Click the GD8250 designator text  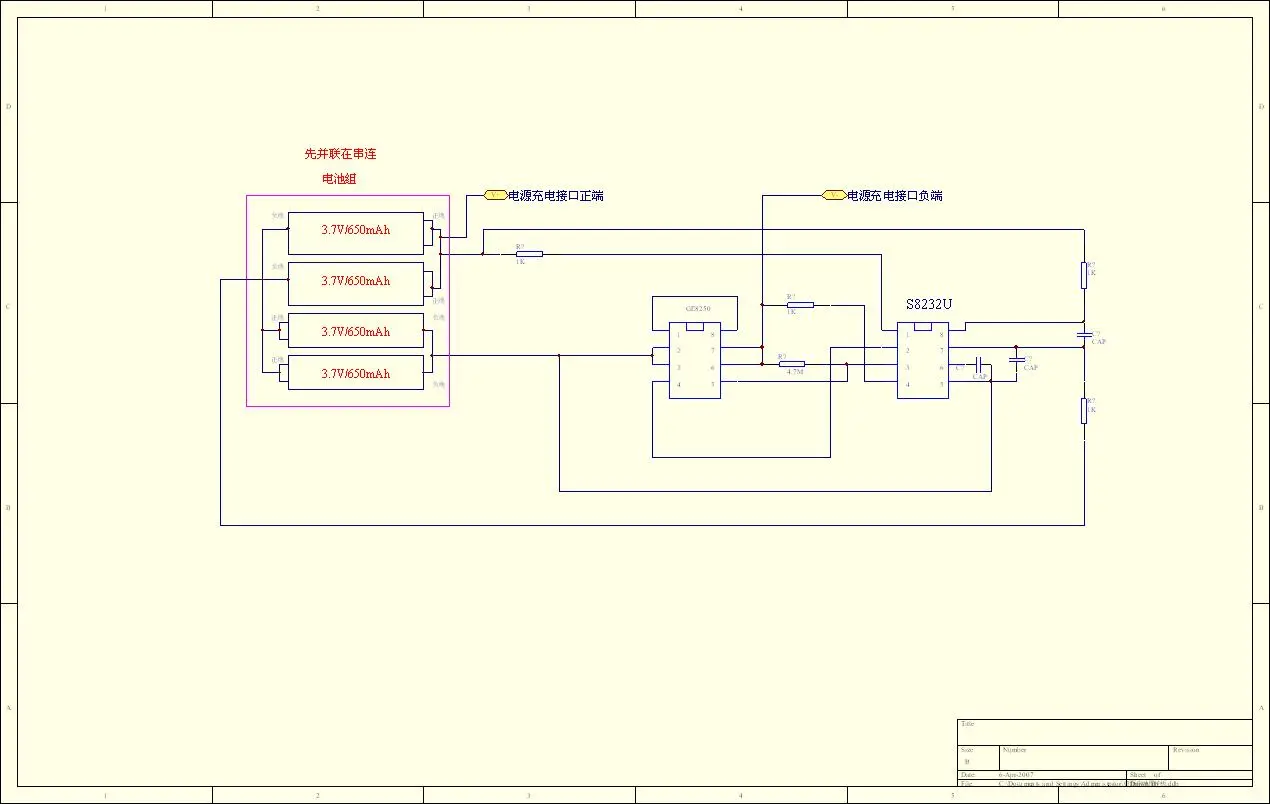point(699,310)
